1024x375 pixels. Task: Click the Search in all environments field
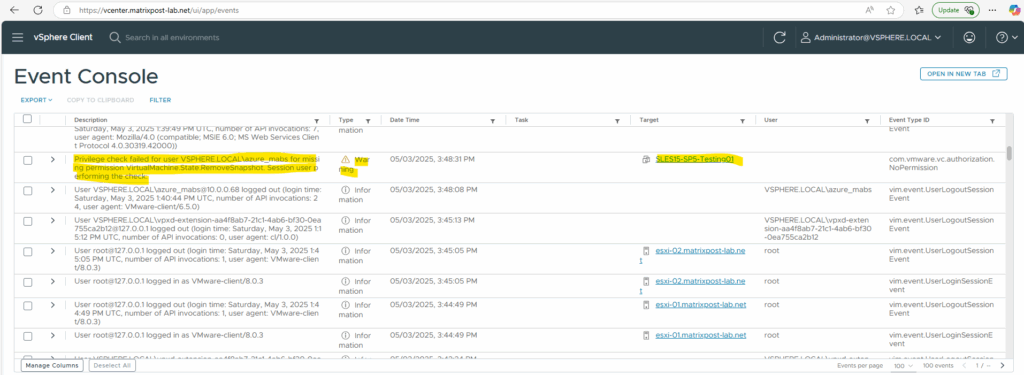coord(172,38)
